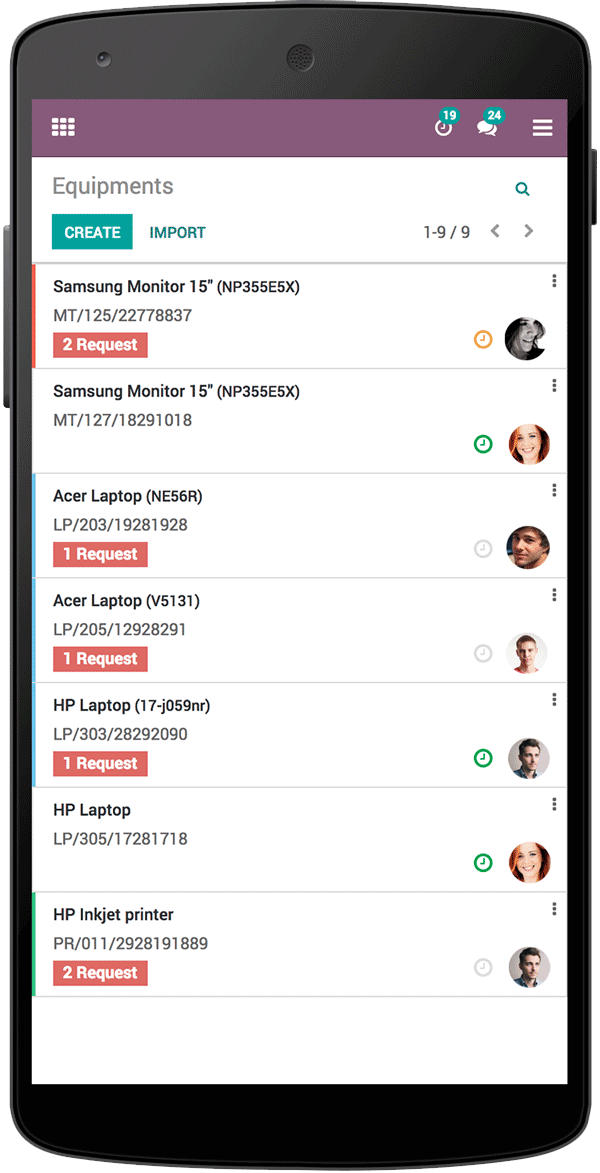Click the search magnifier icon
Image resolution: width=600 pixels, height=1173 pixels.
pyautogui.click(x=522, y=189)
